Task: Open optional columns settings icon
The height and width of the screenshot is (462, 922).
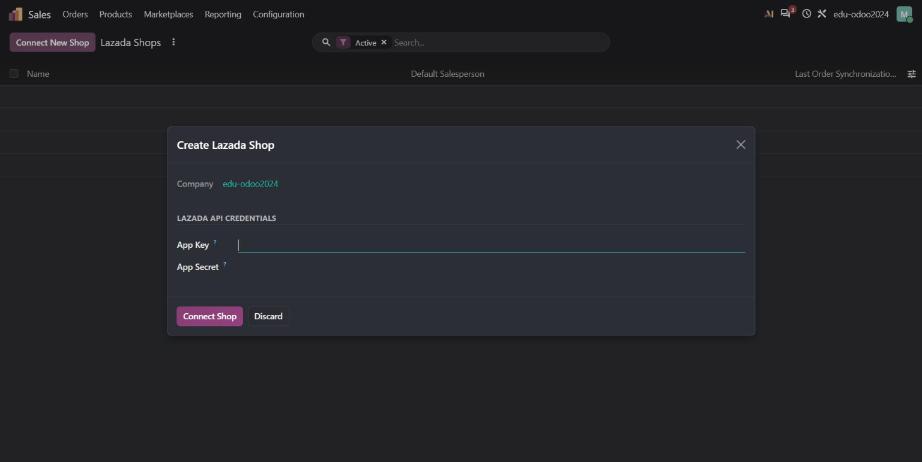Action: (x=911, y=74)
